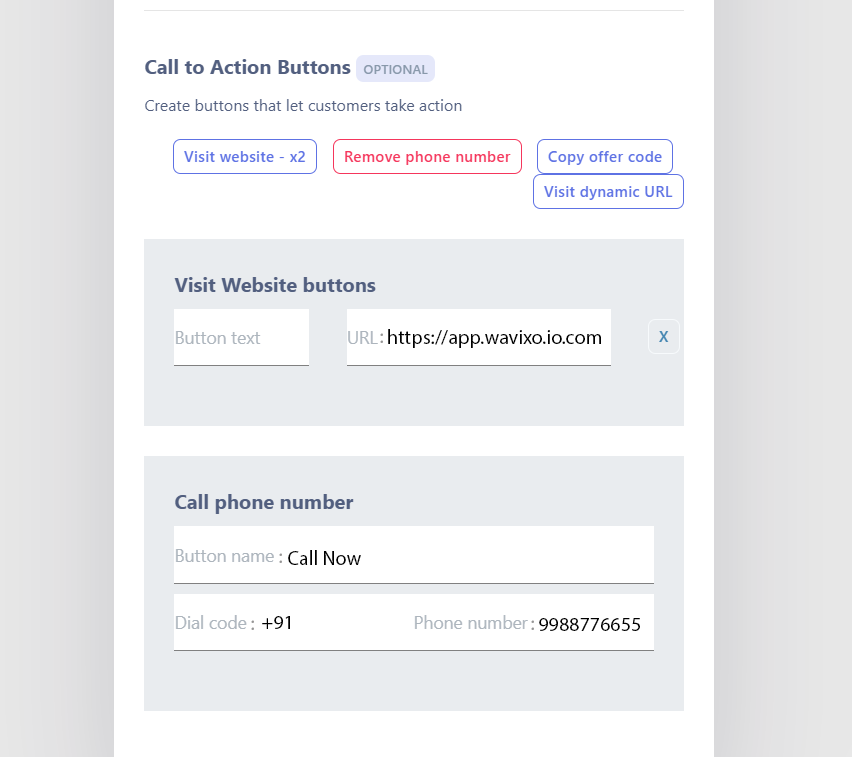The image size is (852, 757).
Task: Click the Button text placeholder
Action: (218, 338)
